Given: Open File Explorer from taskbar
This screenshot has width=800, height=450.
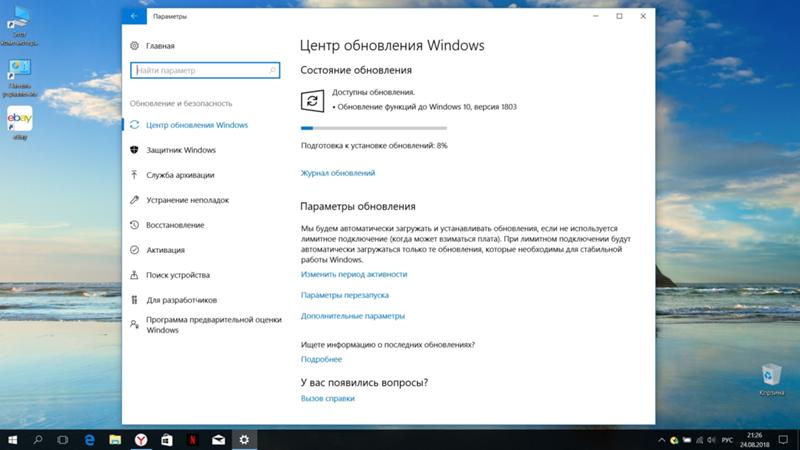Looking at the screenshot, I should point(115,440).
